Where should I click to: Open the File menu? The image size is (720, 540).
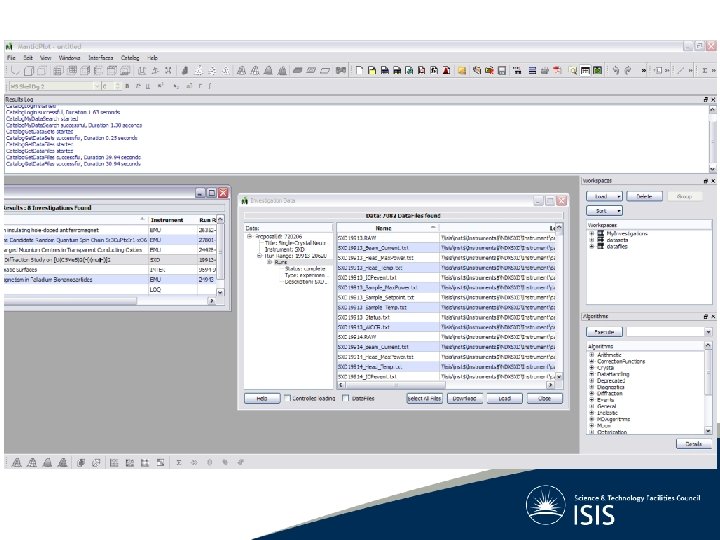point(11,58)
